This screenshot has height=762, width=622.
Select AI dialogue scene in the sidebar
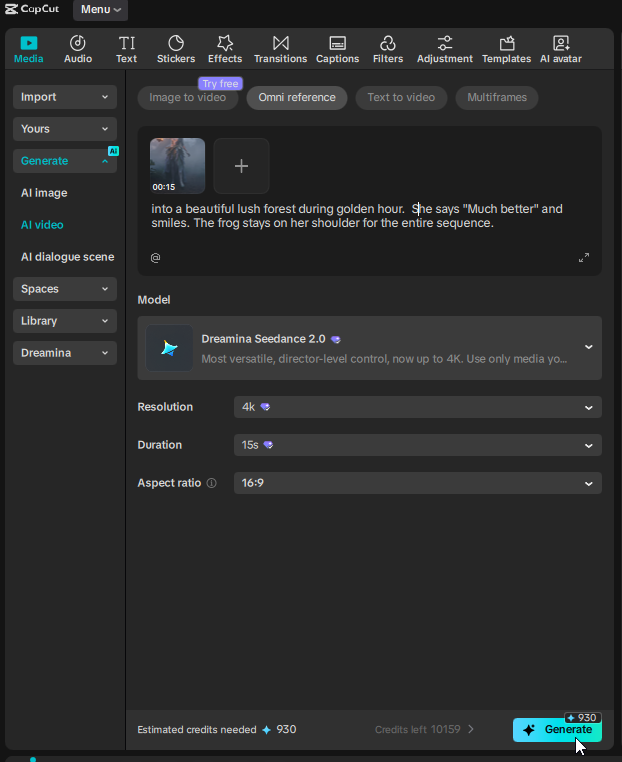[x=68, y=257]
